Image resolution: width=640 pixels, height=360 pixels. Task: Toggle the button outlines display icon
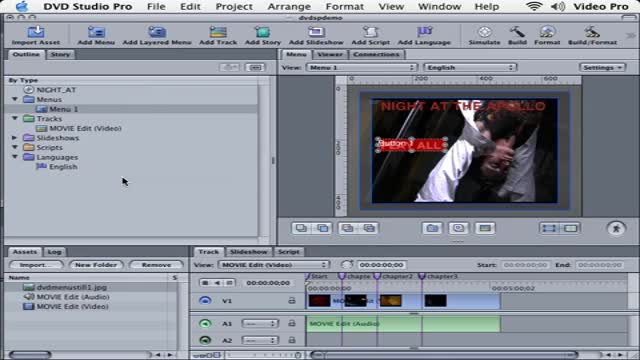(x=549, y=228)
